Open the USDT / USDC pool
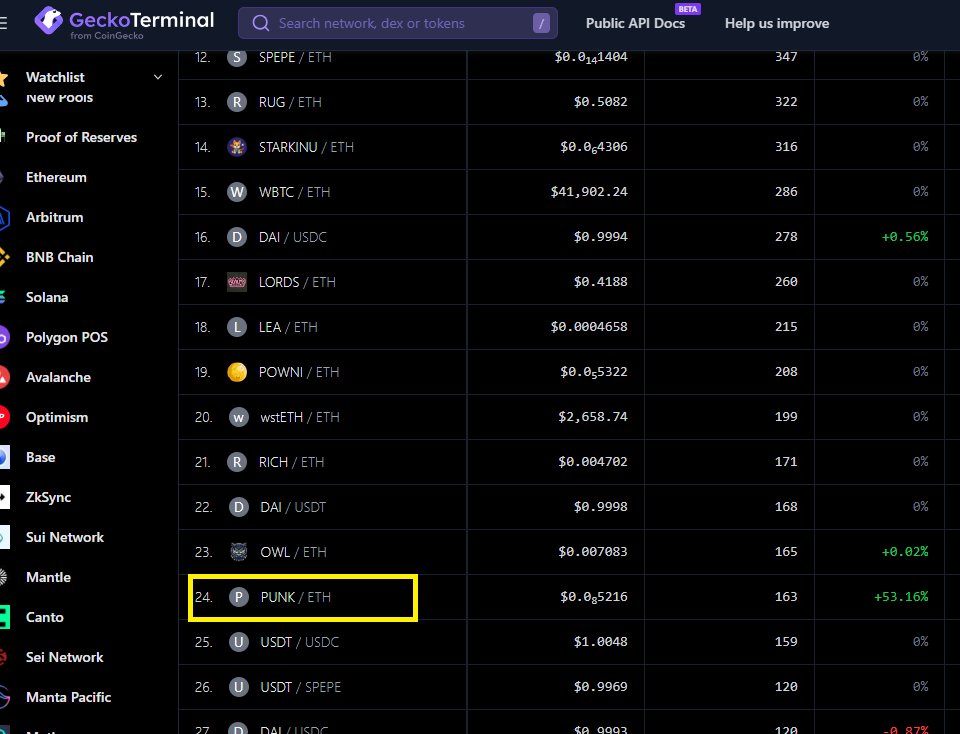The image size is (960, 734). (299, 642)
